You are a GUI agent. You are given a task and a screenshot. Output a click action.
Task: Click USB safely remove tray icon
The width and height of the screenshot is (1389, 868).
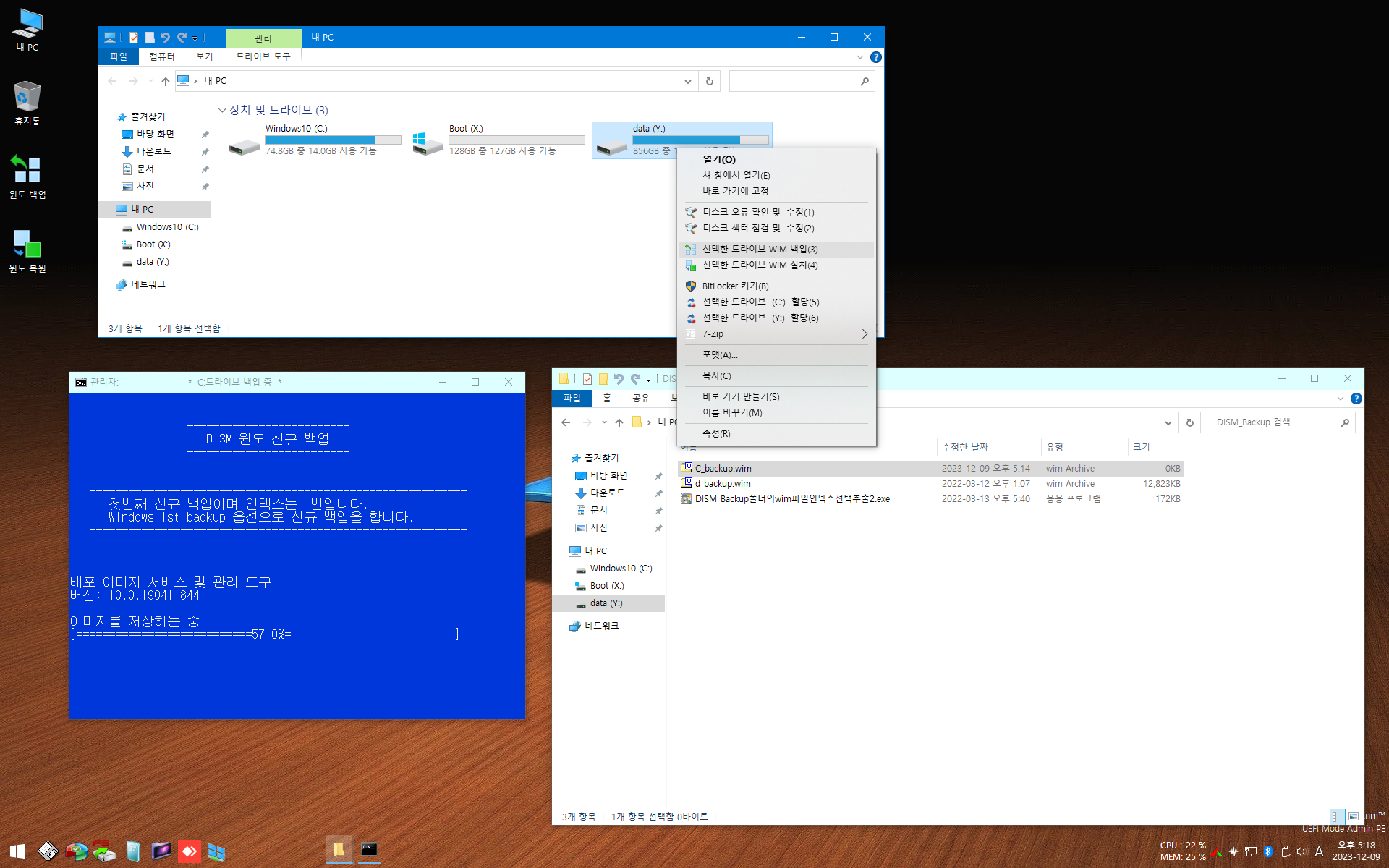pyautogui.click(x=1285, y=851)
